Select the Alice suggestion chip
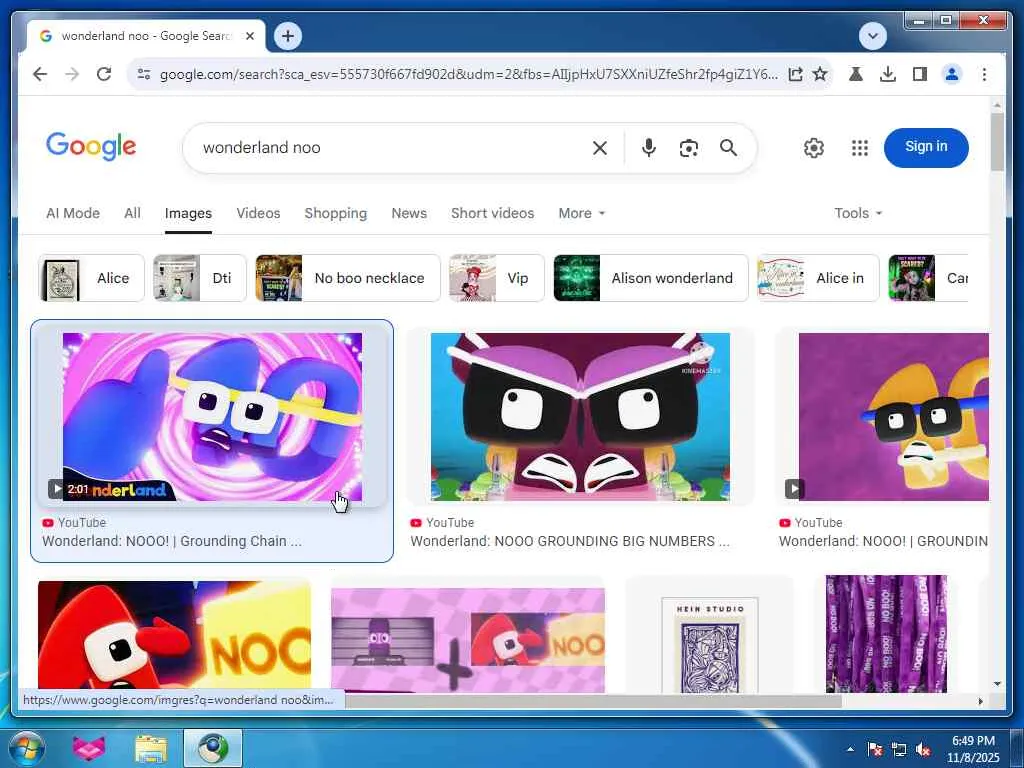Image resolution: width=1024 pixels, height=768 pixels. [91, 278]
